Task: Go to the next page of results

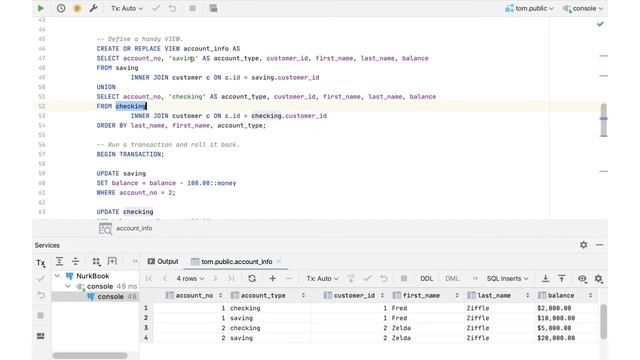Action: click(x=215, y=278)
